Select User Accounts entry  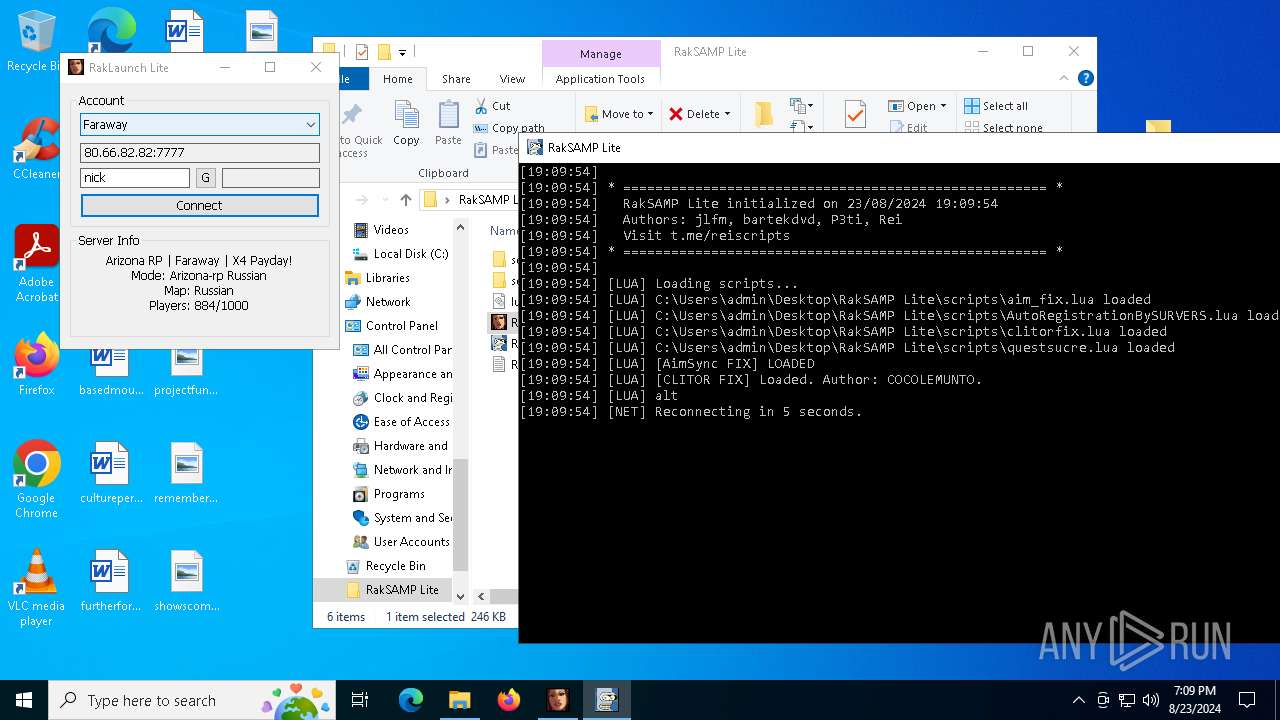click(401, 542)
